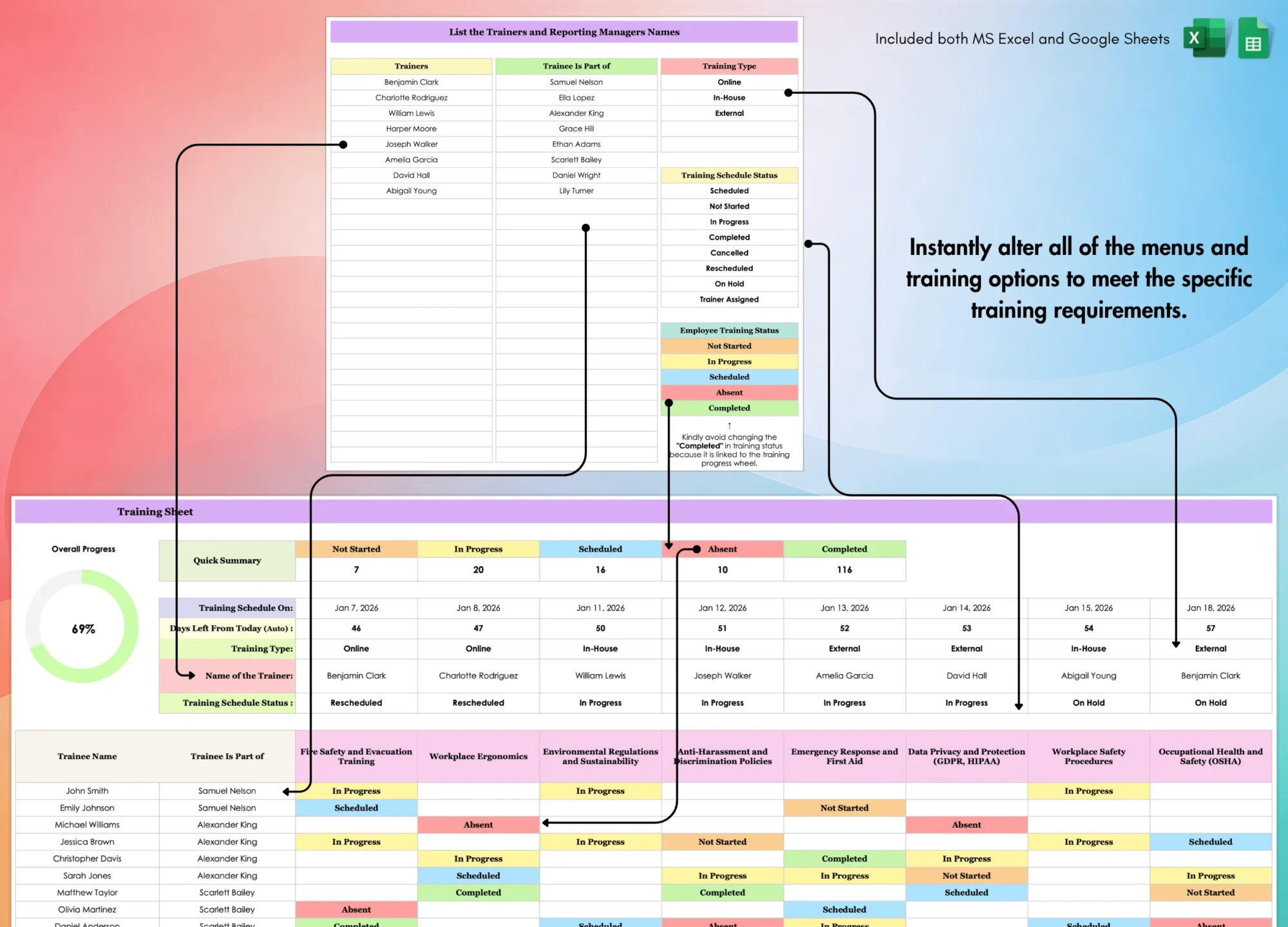Select the 'Trainee Is Part of' list header
Image resolution: width=1288 pixels, height=927 pixels.
coord(576,66)
